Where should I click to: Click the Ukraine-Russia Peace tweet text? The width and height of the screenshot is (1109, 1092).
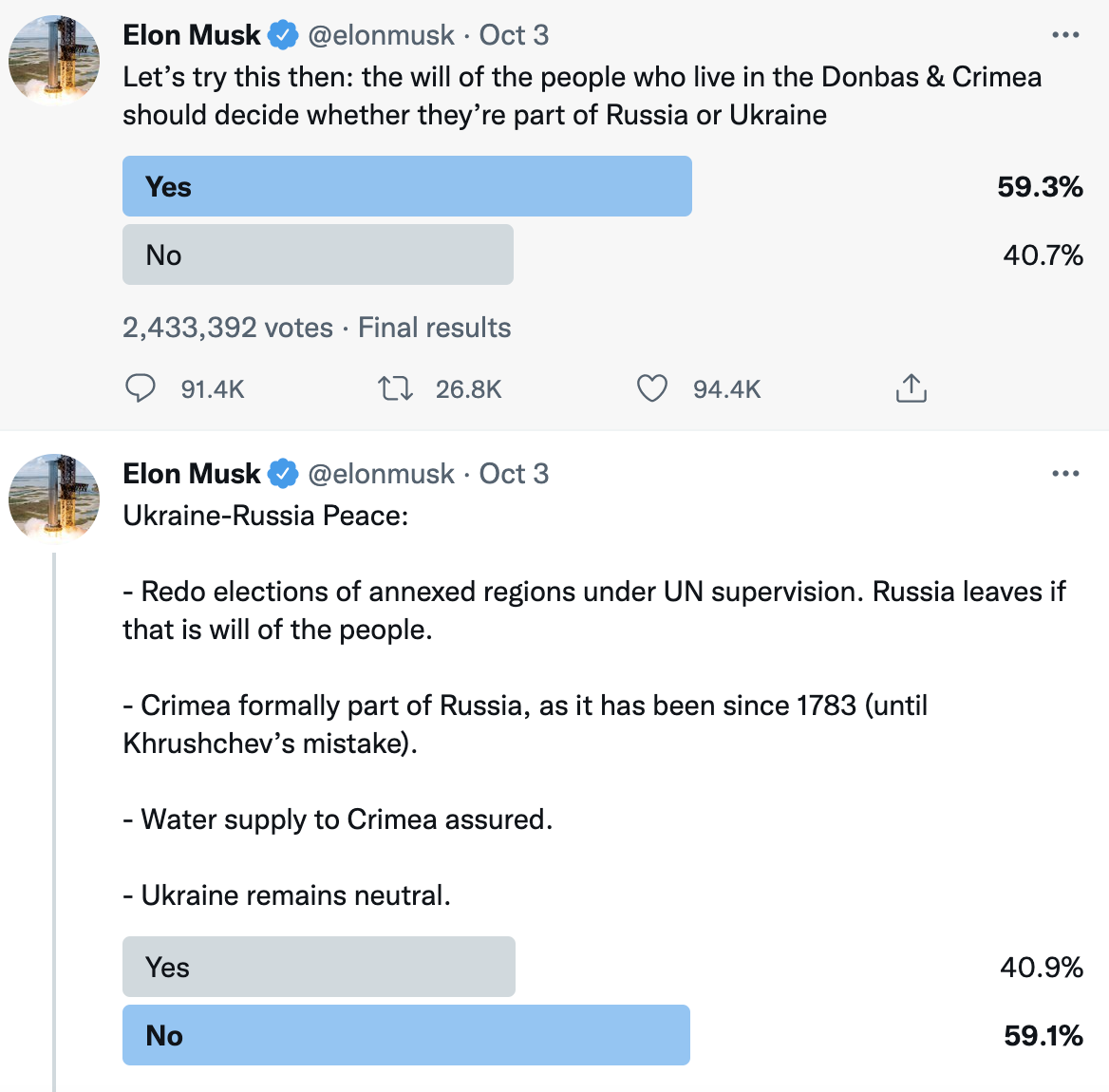[594, 706]
